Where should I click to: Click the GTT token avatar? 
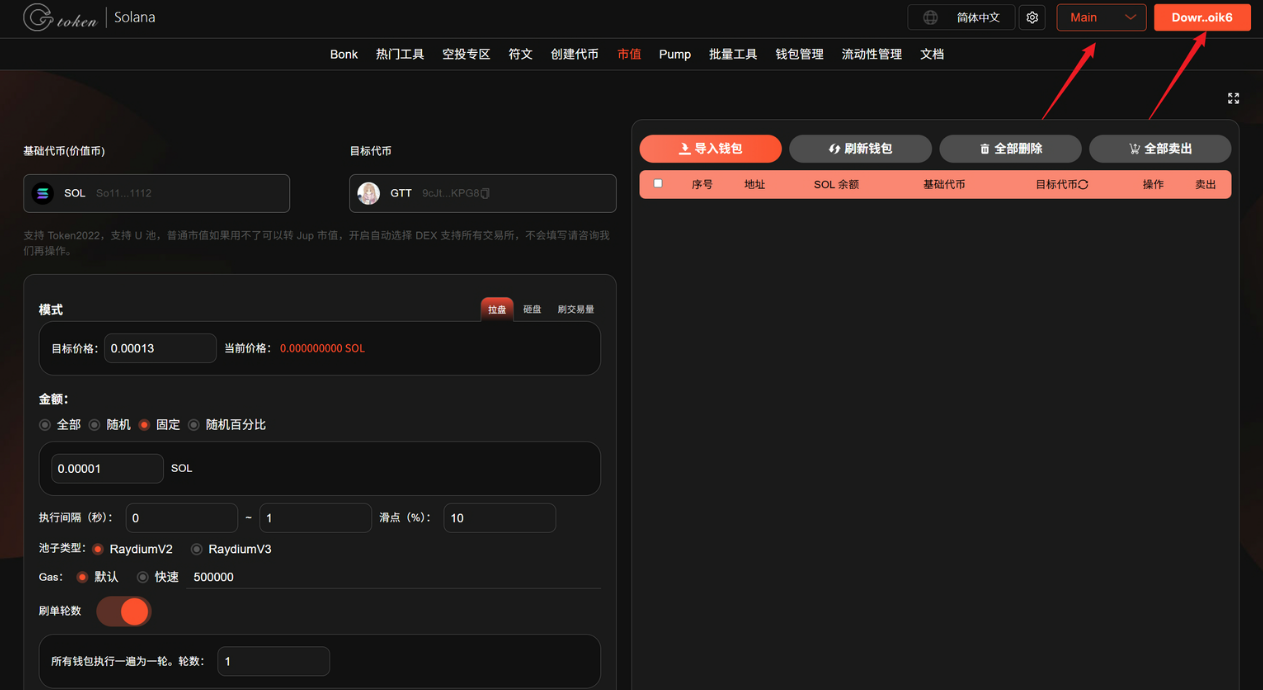tap(369, 193)
